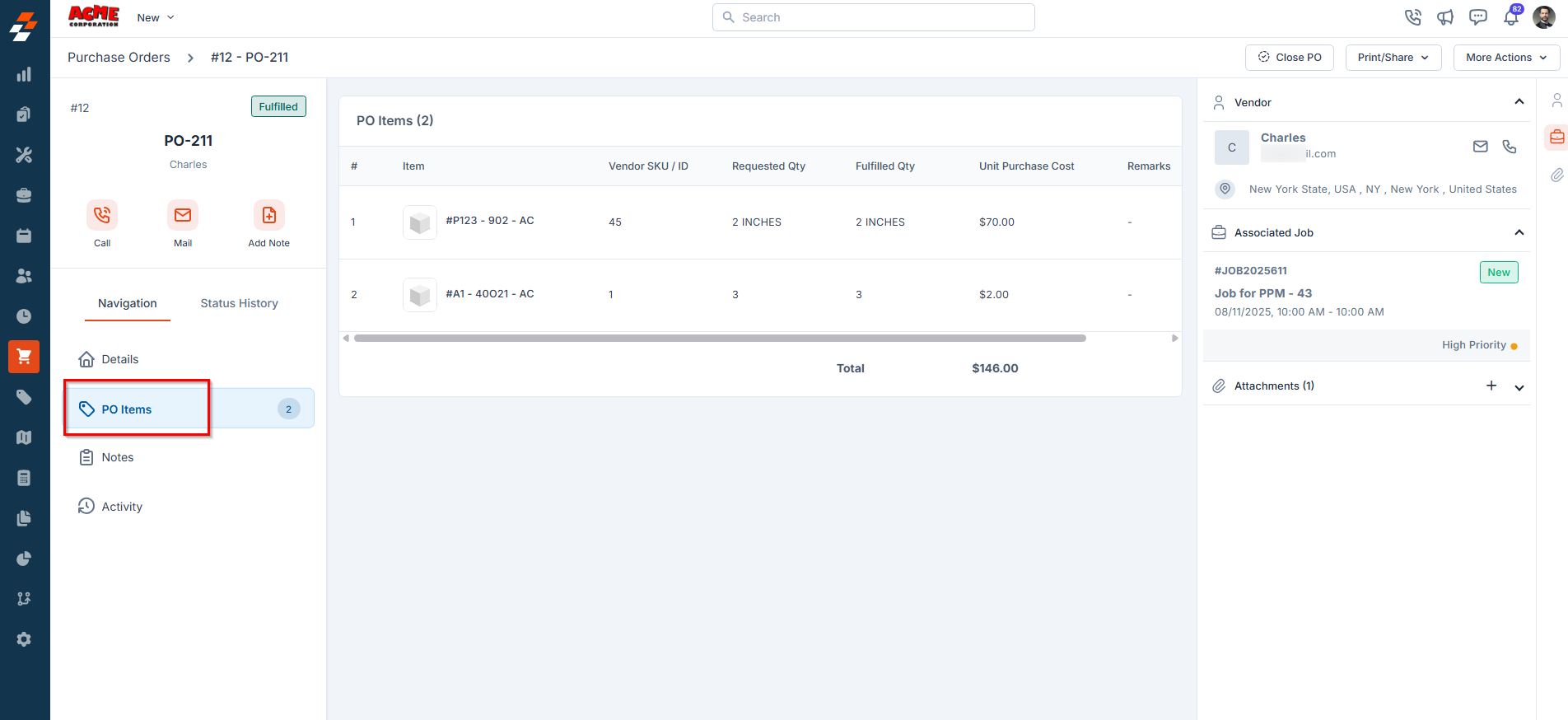1568x720 pixels.
Task: Open the calendar icon in left sidebar
Action: pos(24,236)
